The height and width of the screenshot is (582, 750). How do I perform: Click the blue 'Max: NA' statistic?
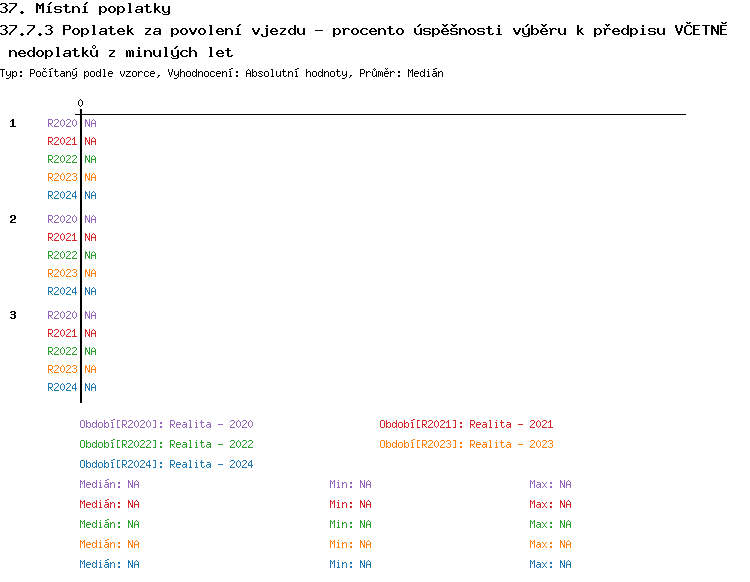(x=550, y=564)
